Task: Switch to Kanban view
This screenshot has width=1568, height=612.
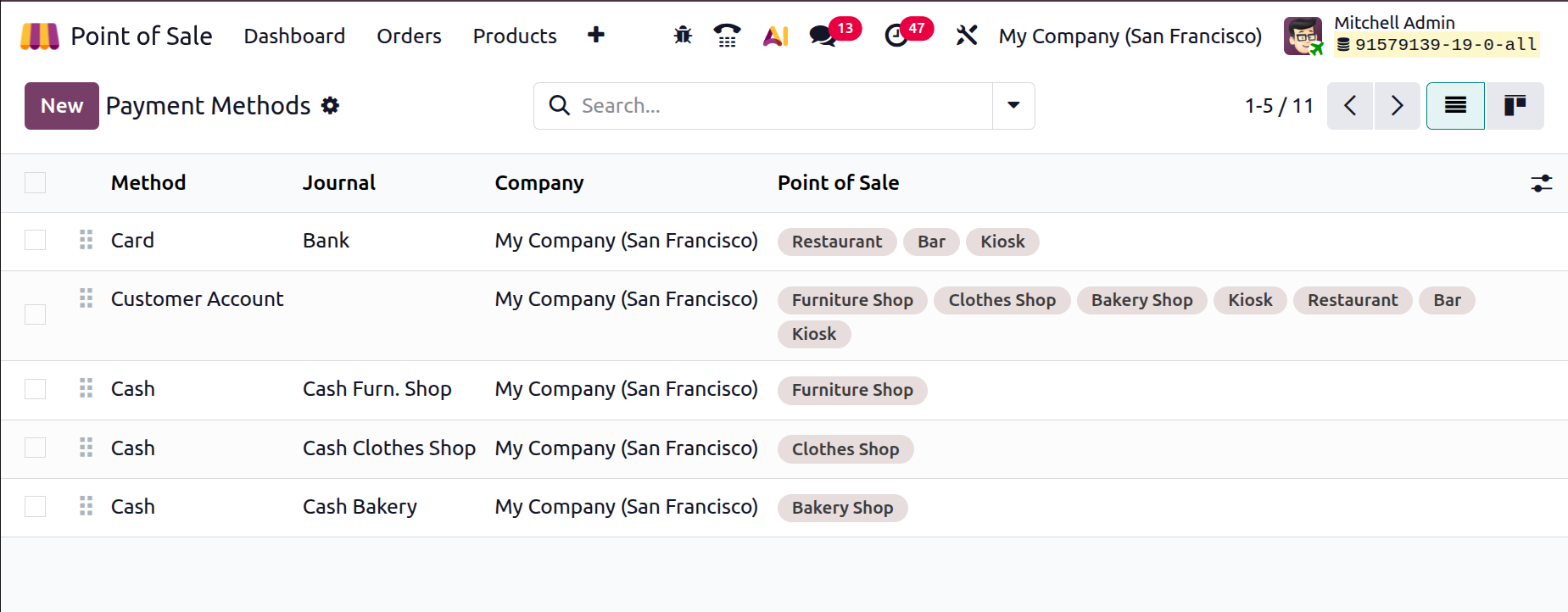Action: point(1515,106)
